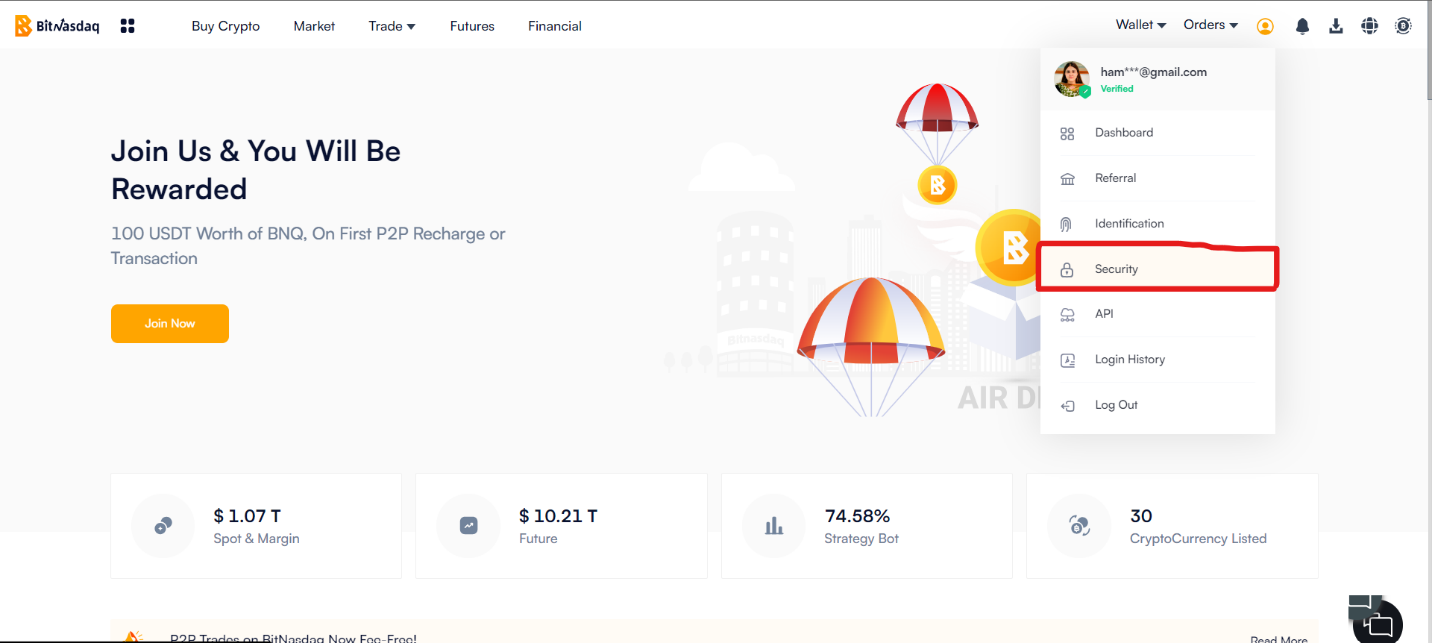Click the Identification fingerprint icon
Image resolution: width=1432 pixels, height=643 pixels.
click(1067, 224)
